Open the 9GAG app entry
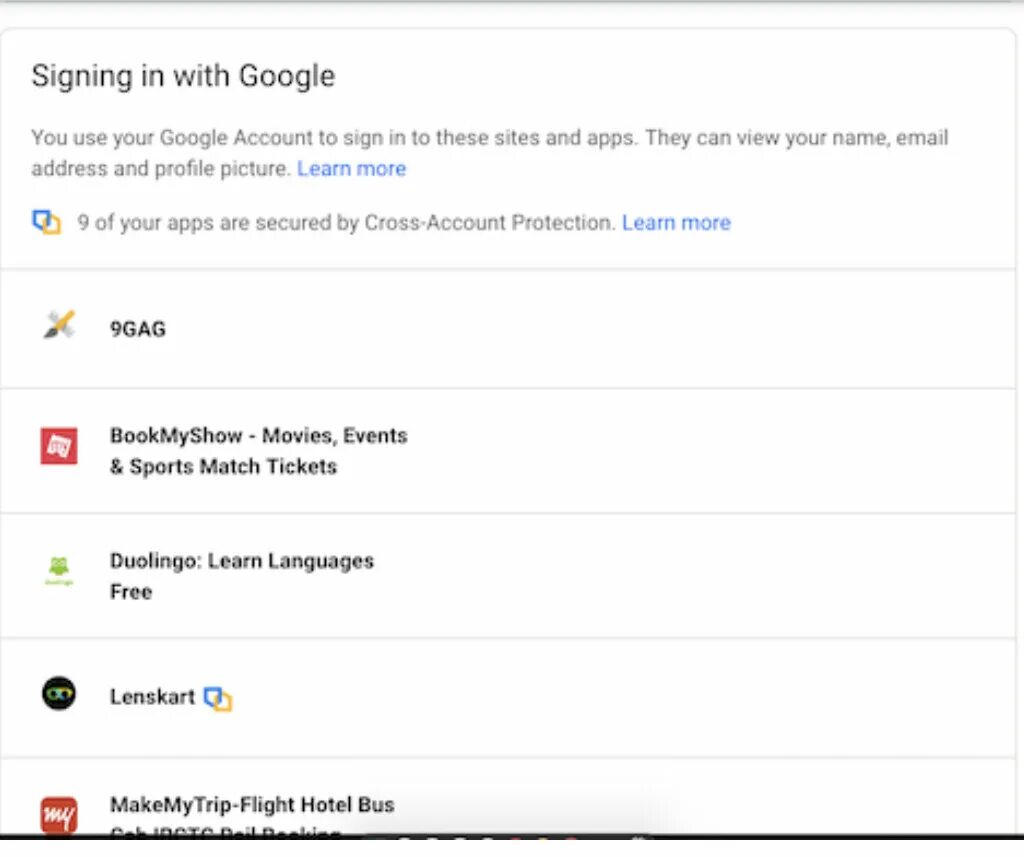Image resolution: width=1024 pixels, height=857 pixels. point(138,329)
